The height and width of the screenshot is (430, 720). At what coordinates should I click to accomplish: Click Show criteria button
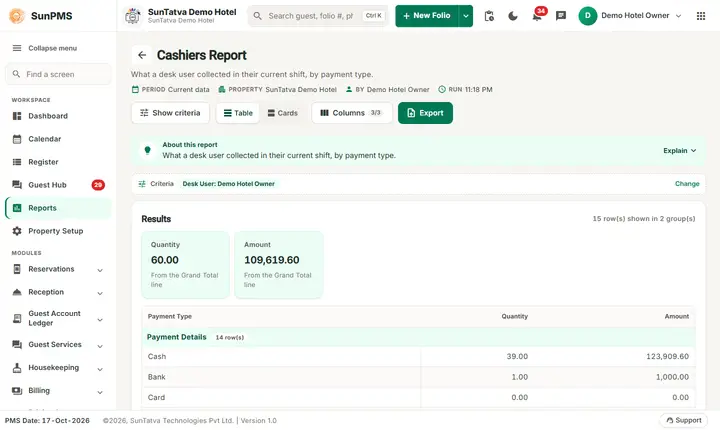point(170,113)
